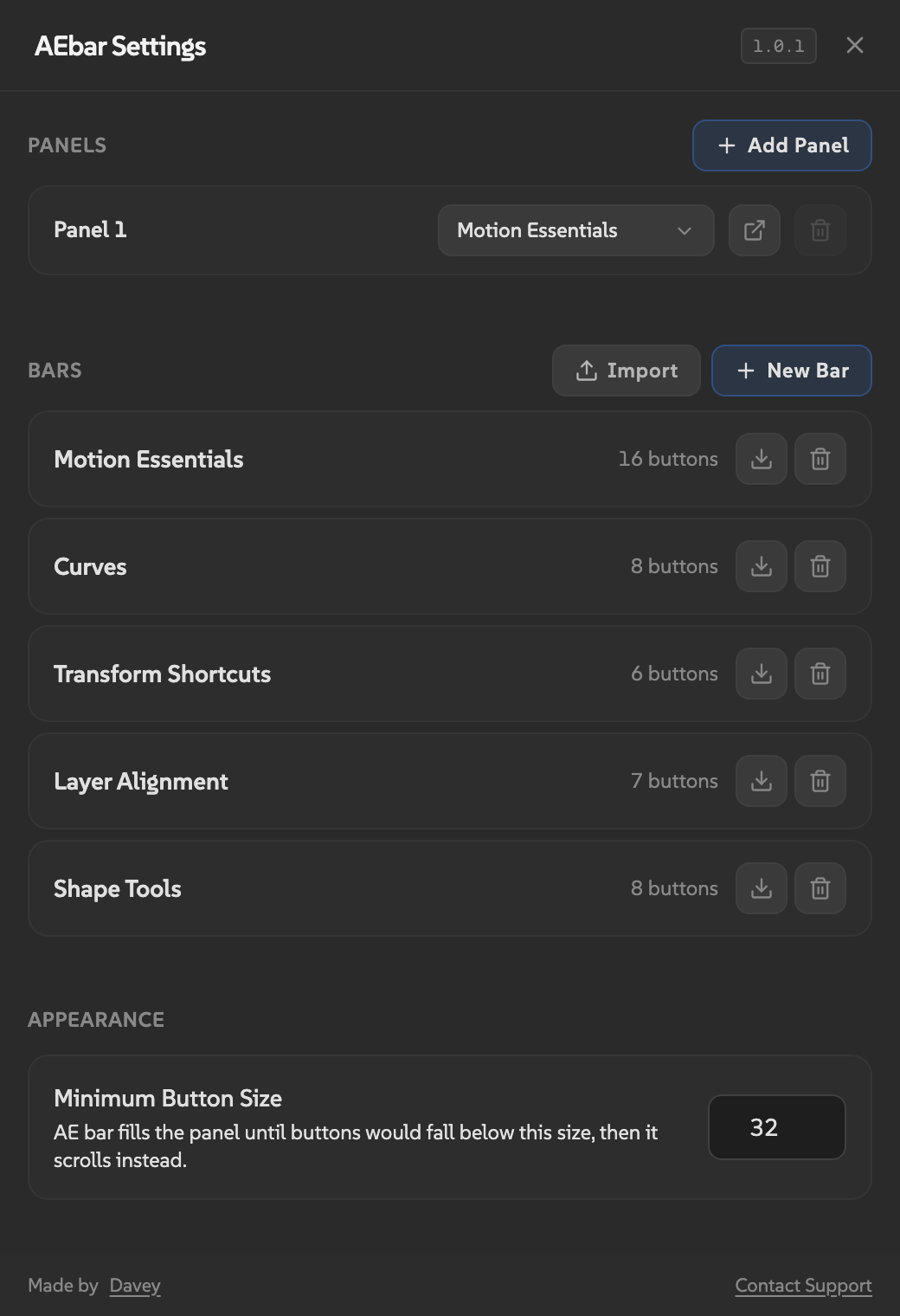Create a New Bar
900x1316 pixels.
click(790, 371)
